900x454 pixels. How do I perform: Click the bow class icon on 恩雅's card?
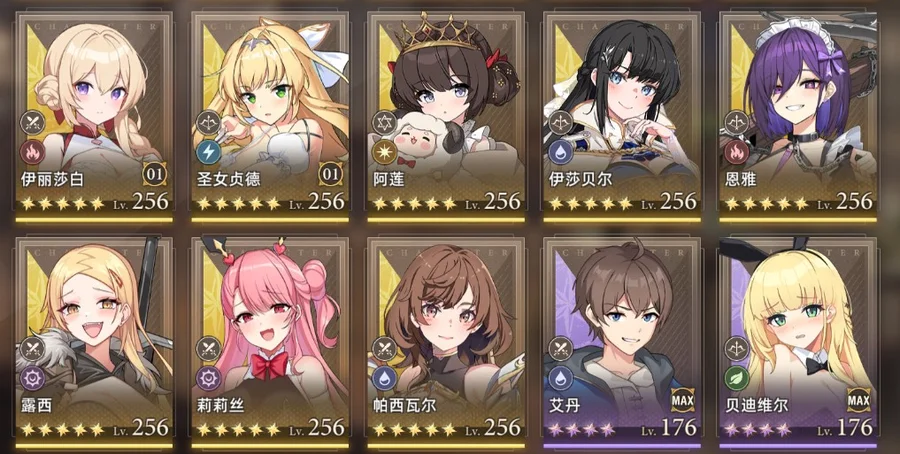(734, 122)
